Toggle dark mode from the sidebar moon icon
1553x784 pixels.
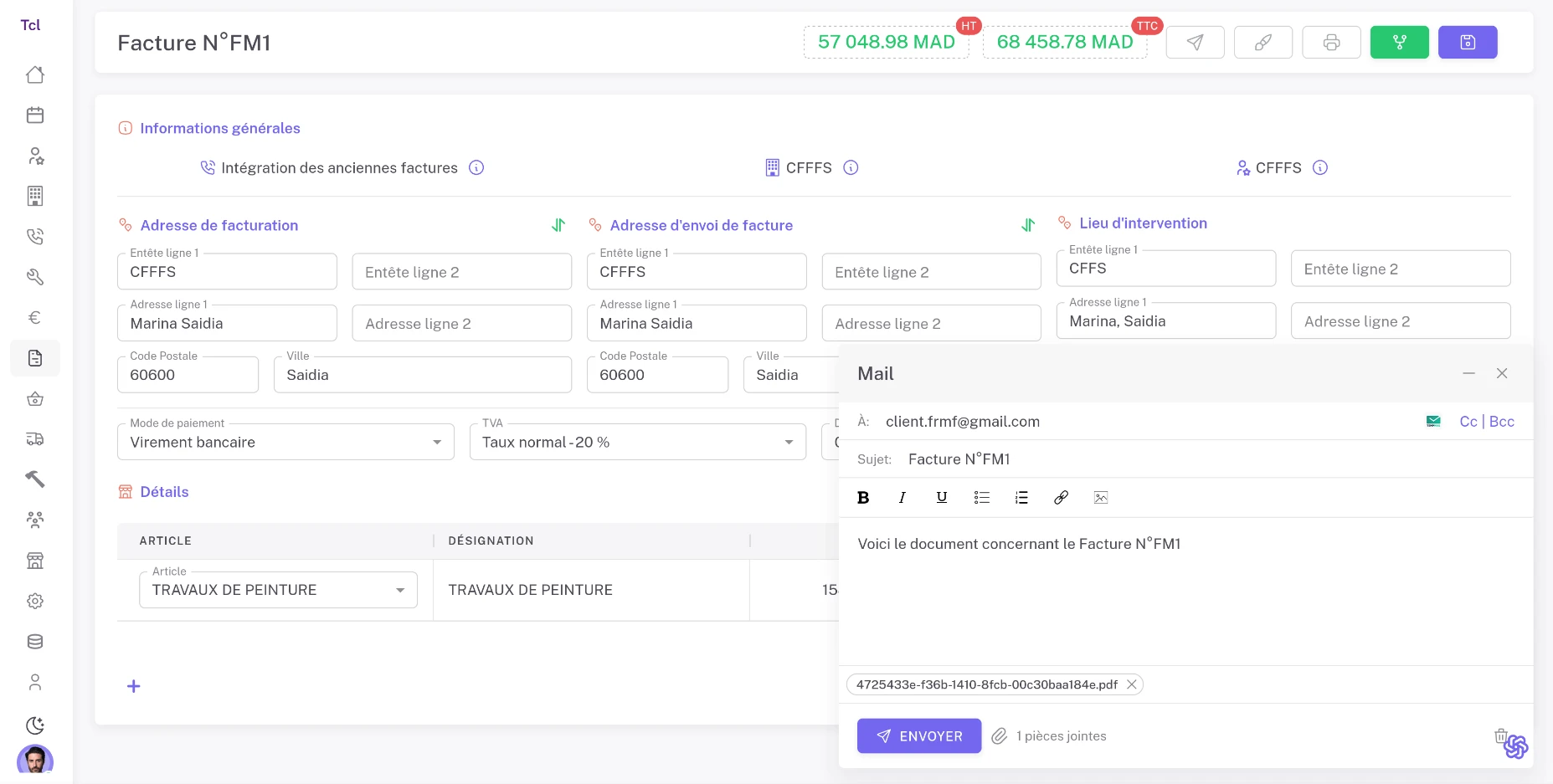[x=35, y=725]
